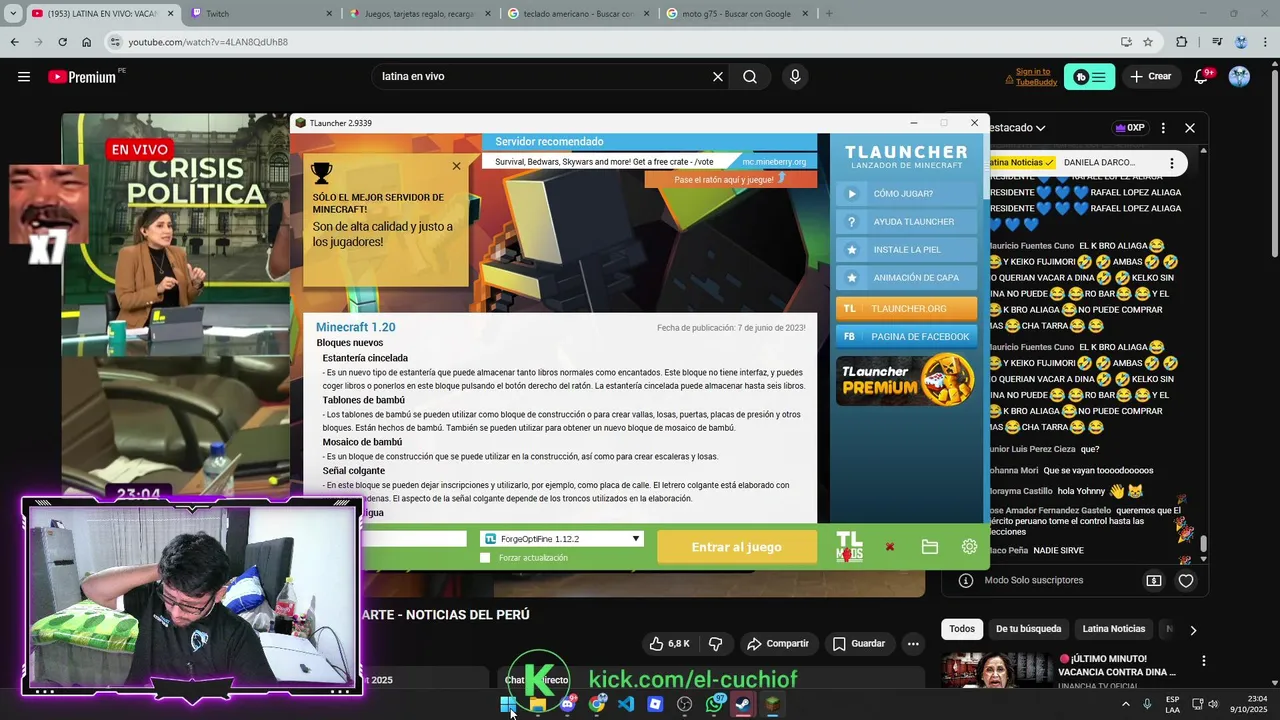Open more video actions ellipsis
This screenshot has height=720, width=1280.
[913, 643]
